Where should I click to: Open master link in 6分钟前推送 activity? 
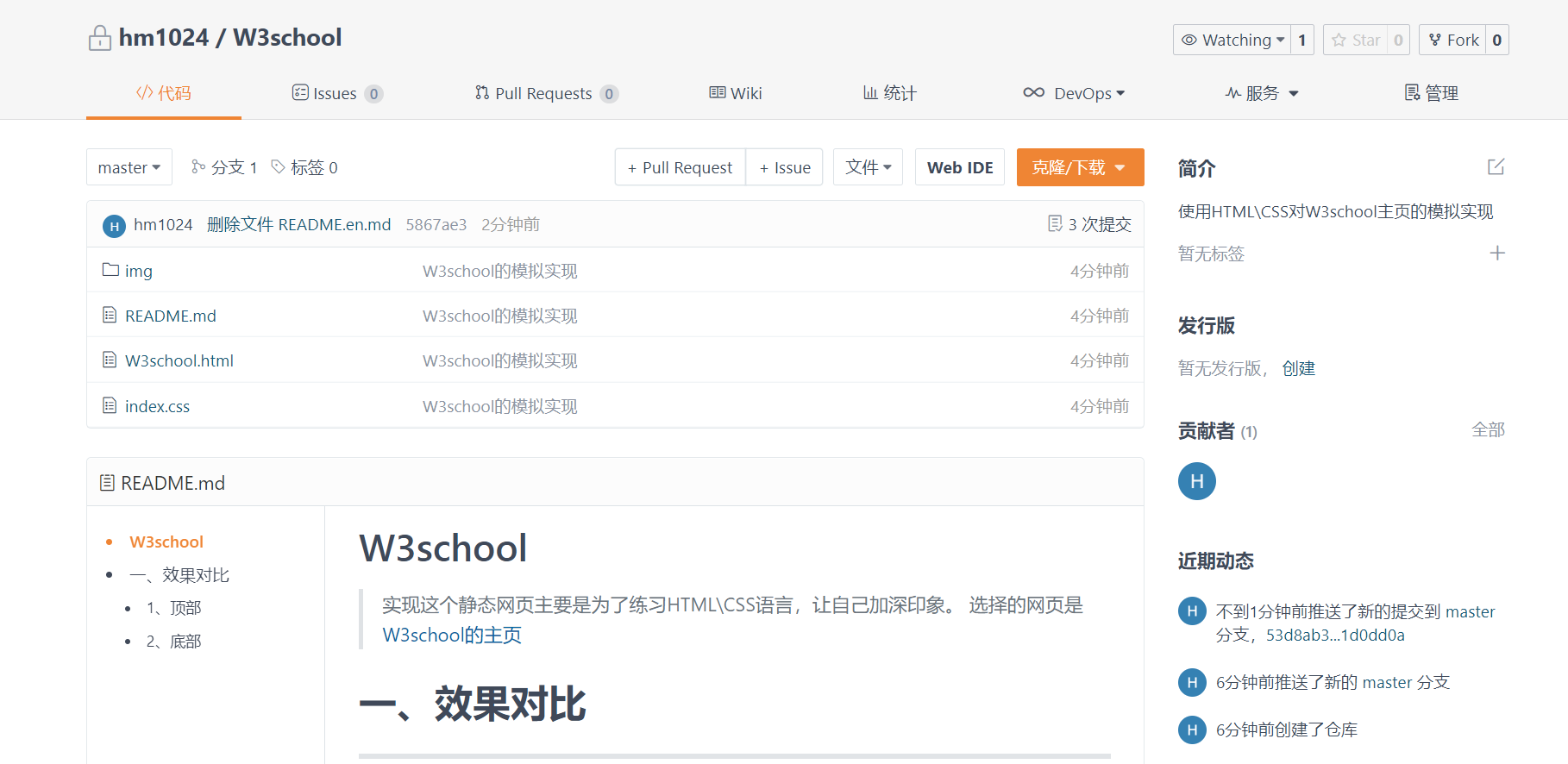pyautogui.click(x=1387, y=682)
